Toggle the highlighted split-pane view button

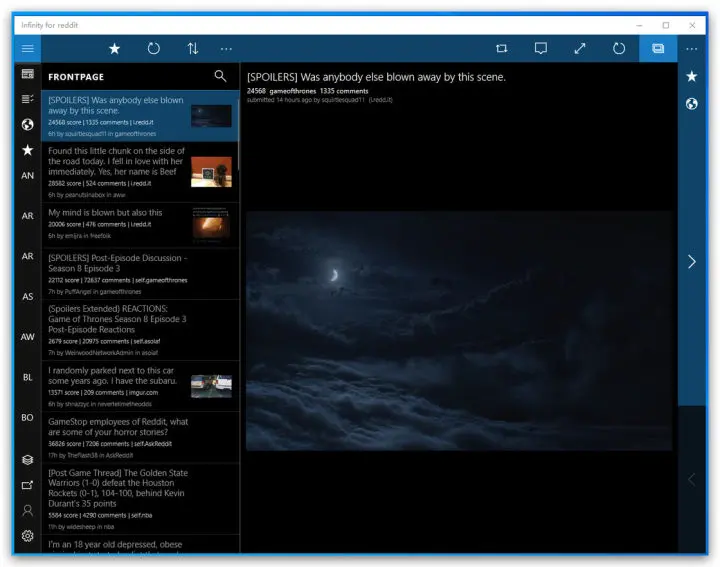pyautogui.click(x=658, y=49)
